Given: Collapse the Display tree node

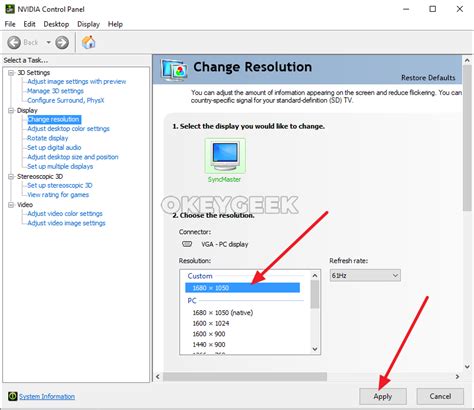Looking at the screenshot, I should [x=11, y=110].
